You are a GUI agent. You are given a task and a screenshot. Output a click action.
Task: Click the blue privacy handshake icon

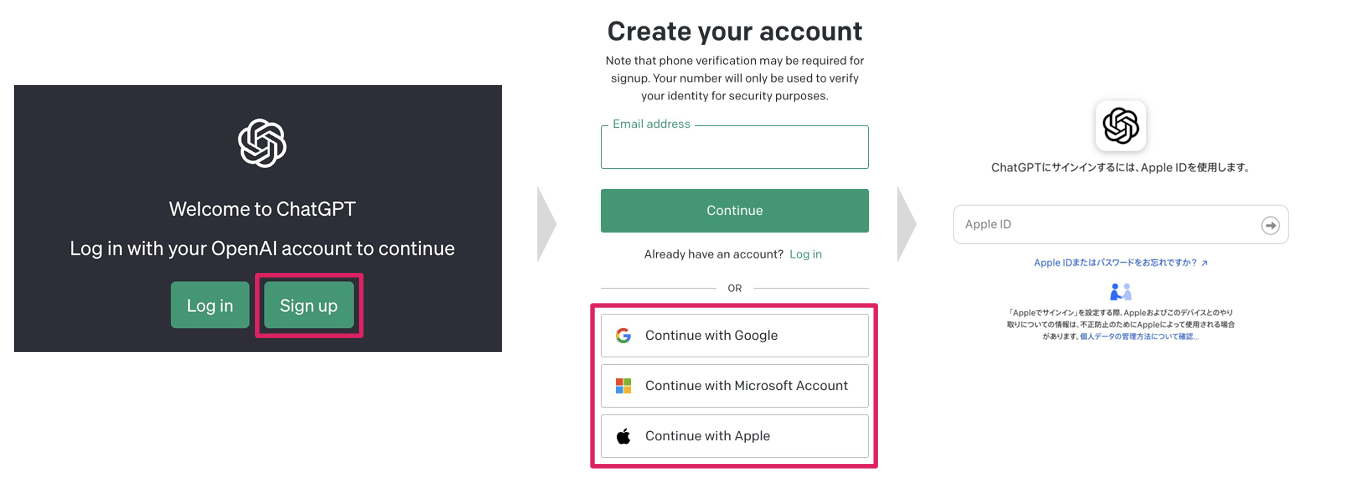[x=1120, y=292]
